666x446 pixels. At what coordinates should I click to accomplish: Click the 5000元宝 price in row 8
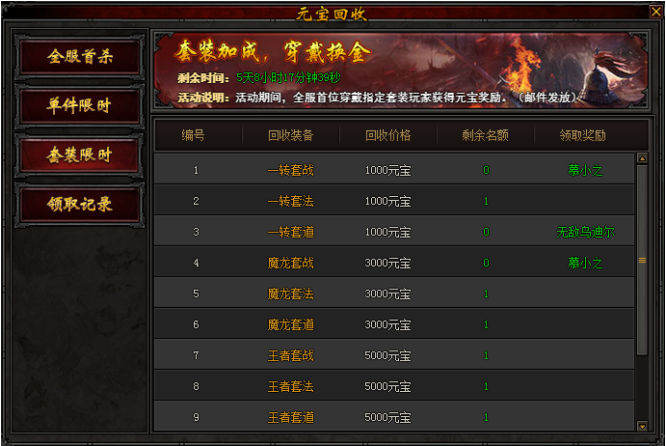[387, 387]
